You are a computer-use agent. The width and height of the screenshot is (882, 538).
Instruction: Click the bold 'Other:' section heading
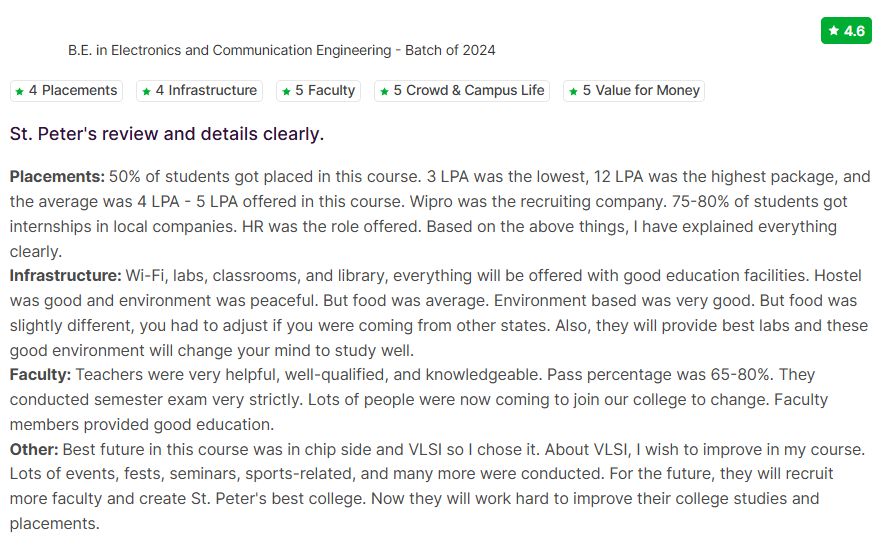click(x=34, y=449)
